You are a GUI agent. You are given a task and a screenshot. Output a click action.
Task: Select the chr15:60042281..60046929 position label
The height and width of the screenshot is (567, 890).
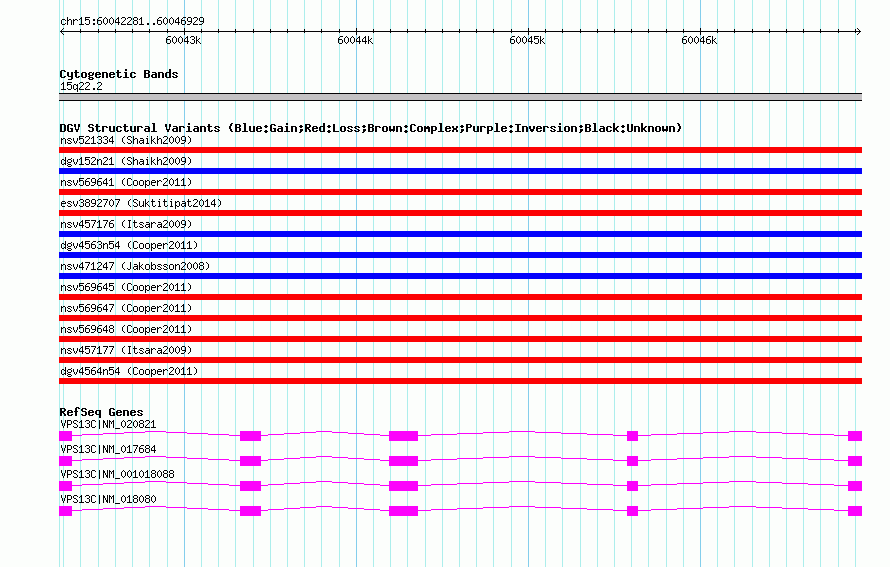pyautogui.click(x=132, y=21)
